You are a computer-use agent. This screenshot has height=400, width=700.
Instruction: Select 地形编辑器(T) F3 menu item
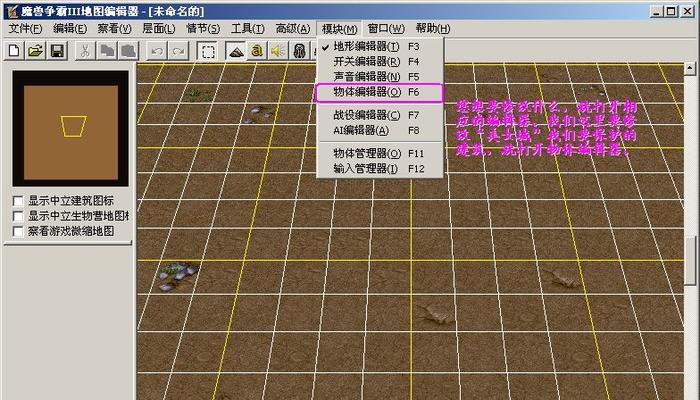(380, 46)
